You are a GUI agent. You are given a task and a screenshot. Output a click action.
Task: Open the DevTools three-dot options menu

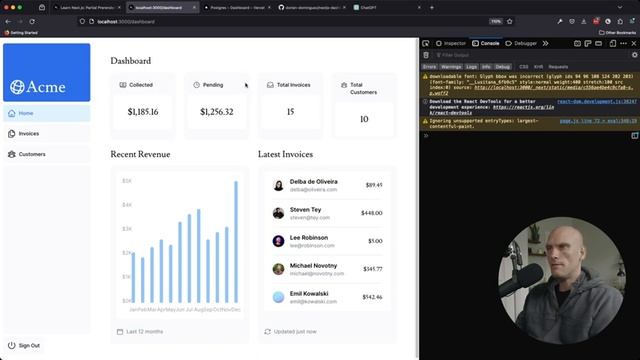(x=623, y=43)
